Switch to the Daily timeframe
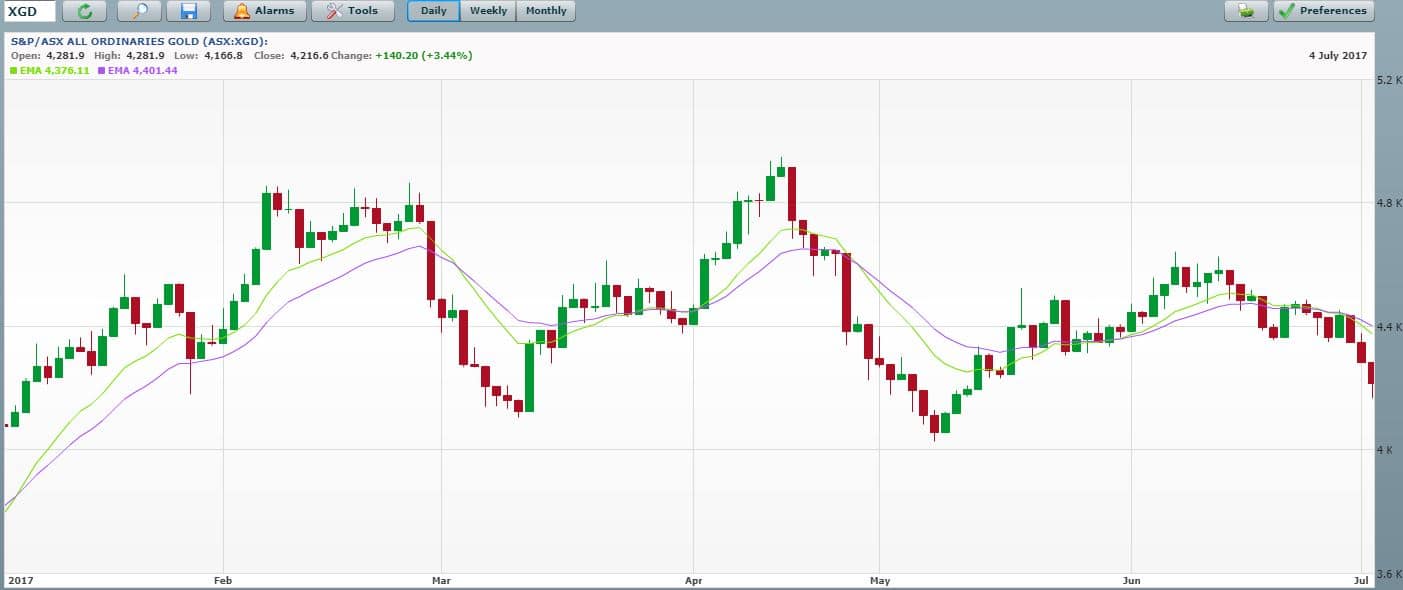The height and width of the screenshot is (590, 1403). pyautogui.click(x=434, y=11)
